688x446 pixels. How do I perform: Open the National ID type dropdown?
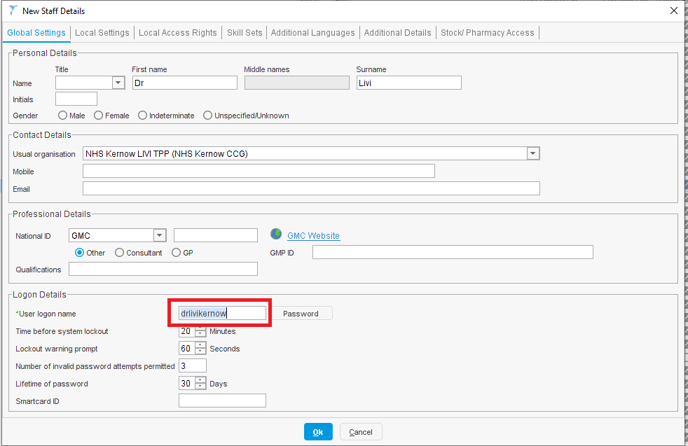[x=159, y=236]
